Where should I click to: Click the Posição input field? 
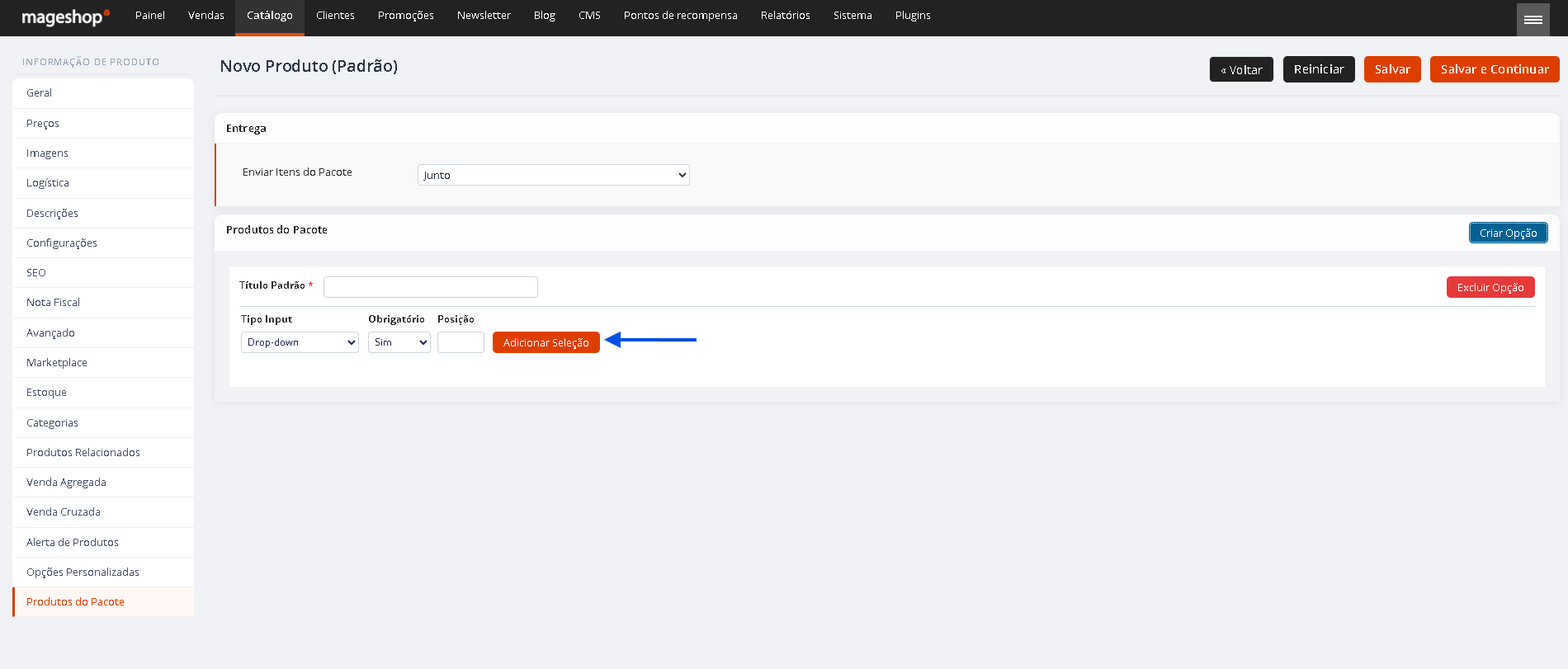(460, 342)
